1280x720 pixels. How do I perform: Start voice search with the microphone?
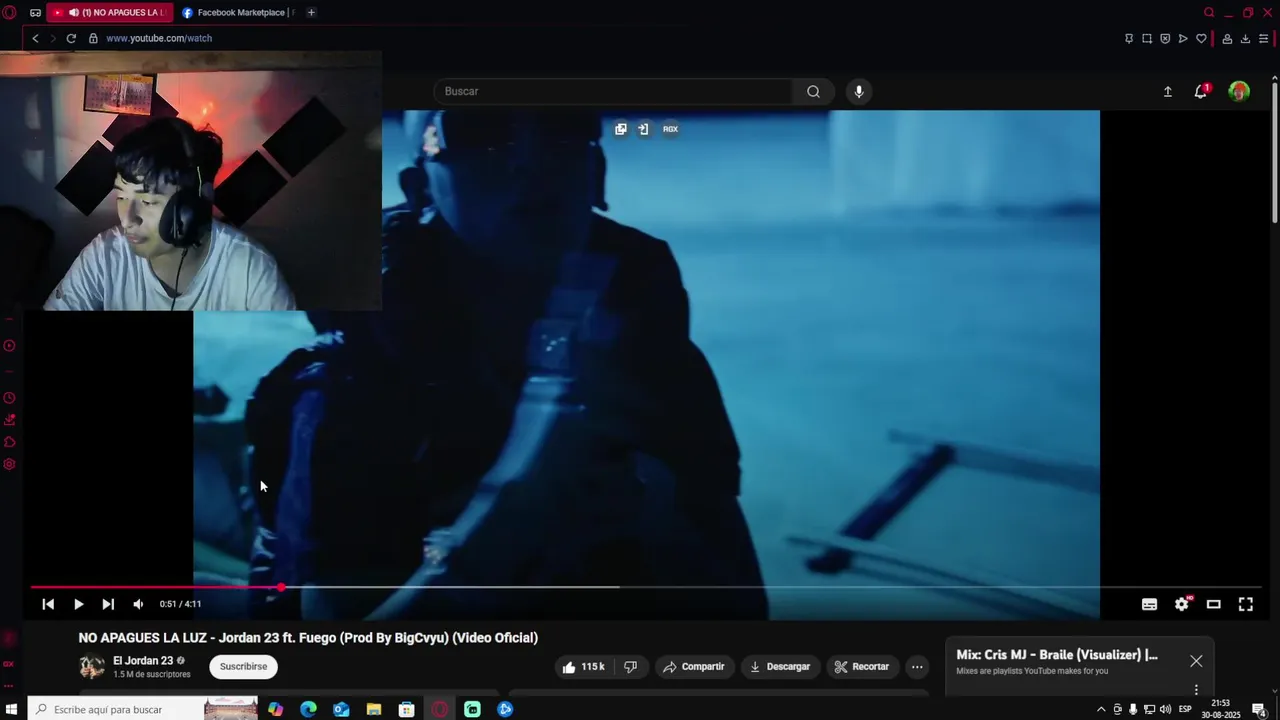pos(858,91)
